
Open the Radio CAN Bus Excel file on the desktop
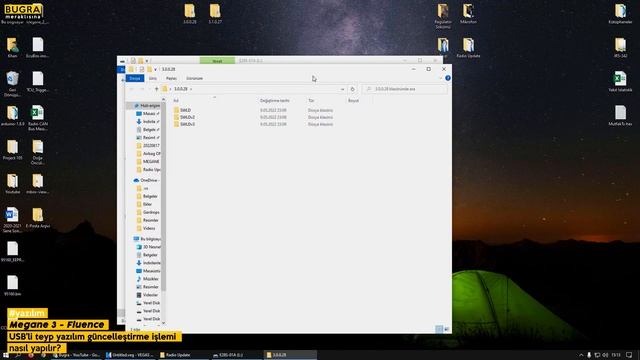click(x=38, y=118)
